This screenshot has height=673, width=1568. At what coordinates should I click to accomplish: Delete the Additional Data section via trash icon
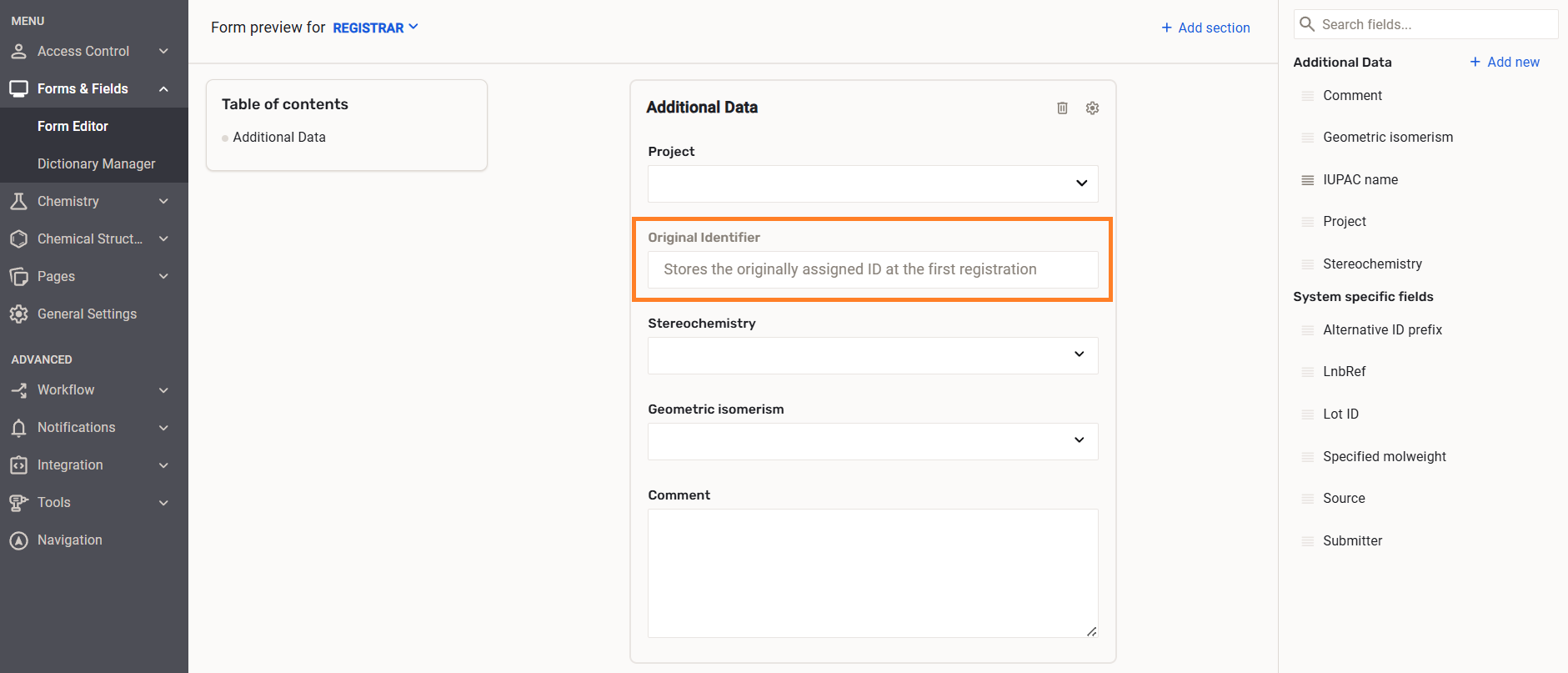coord(1062,108)
